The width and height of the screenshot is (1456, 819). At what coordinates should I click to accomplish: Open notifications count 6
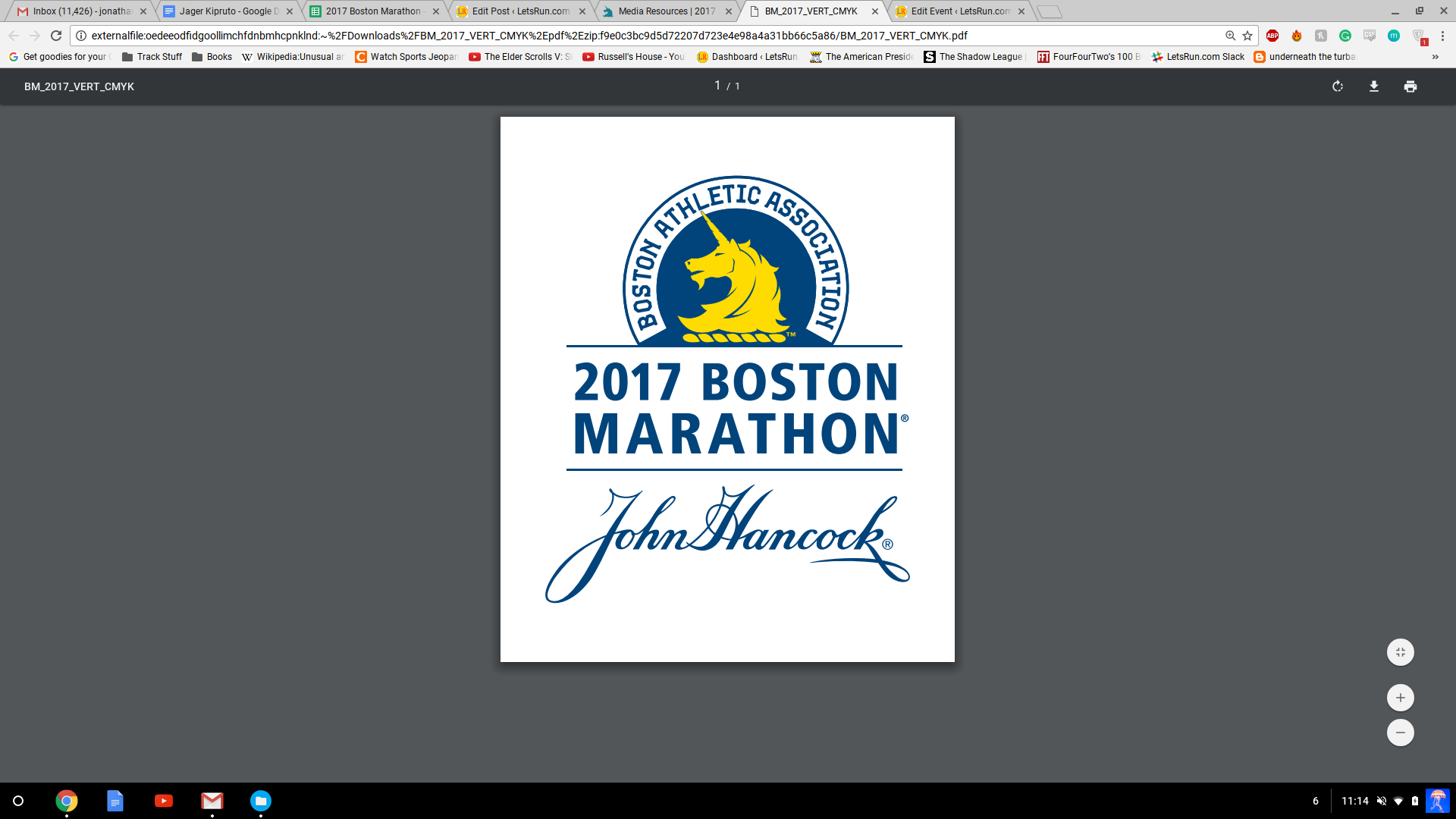coord(1316,801)
